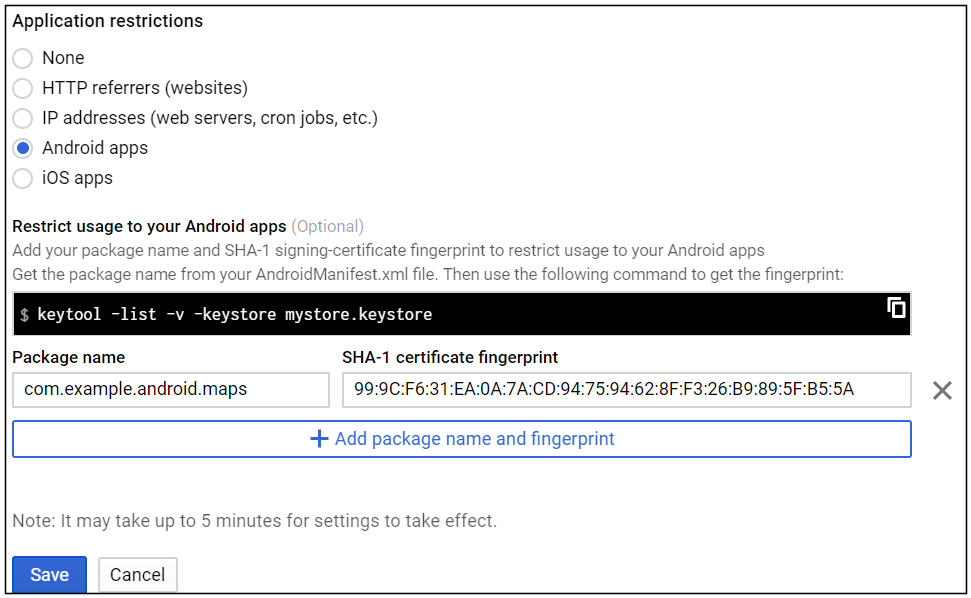Click the line starting 'Add your package name'
The height and width of the screenshot is (598, 971).
click(x=388, y=250)
